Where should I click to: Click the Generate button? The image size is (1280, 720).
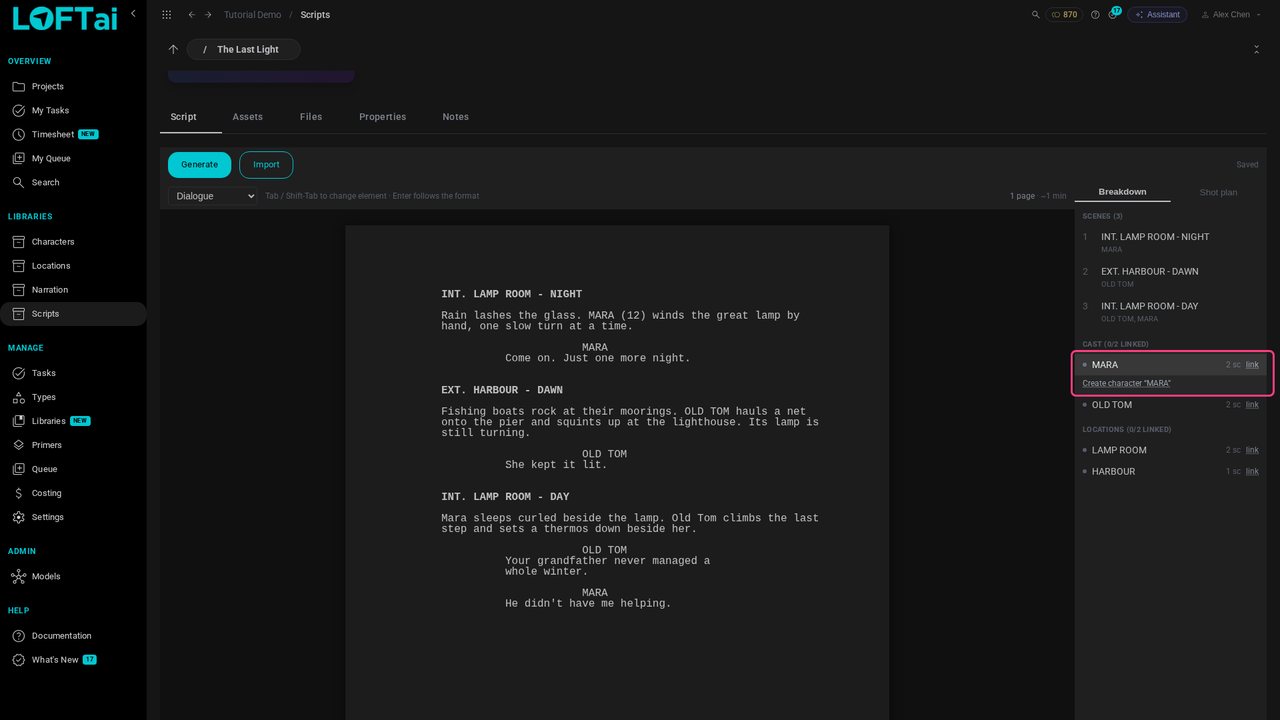pos(199,165)
